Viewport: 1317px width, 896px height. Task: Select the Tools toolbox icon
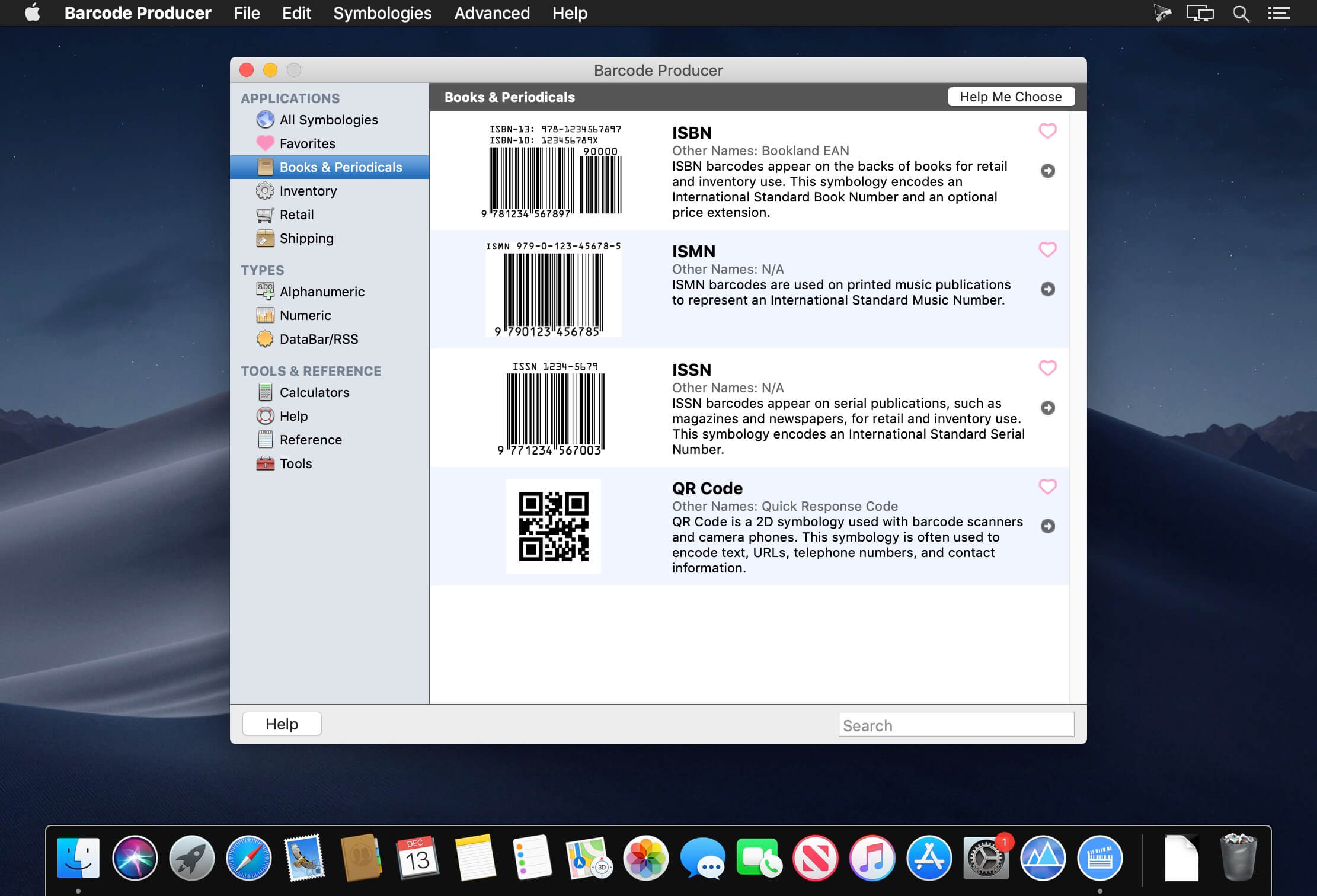265,463
